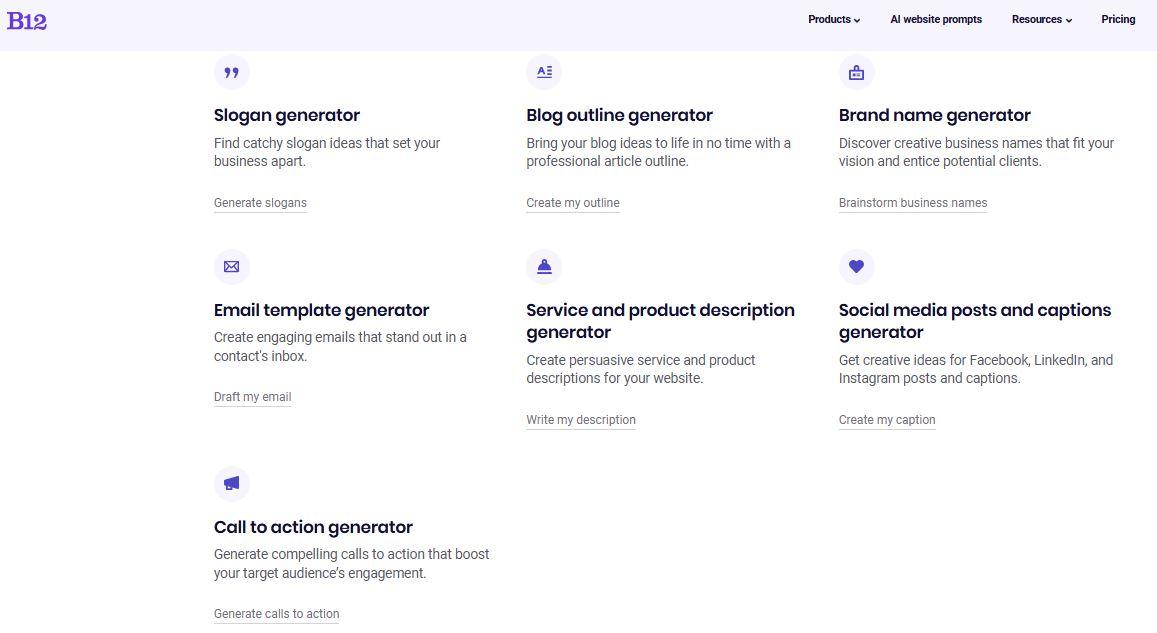The height and width of the screenshot is (633, 1157).
Task: Click the Blog outline generator text icon
Action: pyautogui.click(x=544, y=72)
